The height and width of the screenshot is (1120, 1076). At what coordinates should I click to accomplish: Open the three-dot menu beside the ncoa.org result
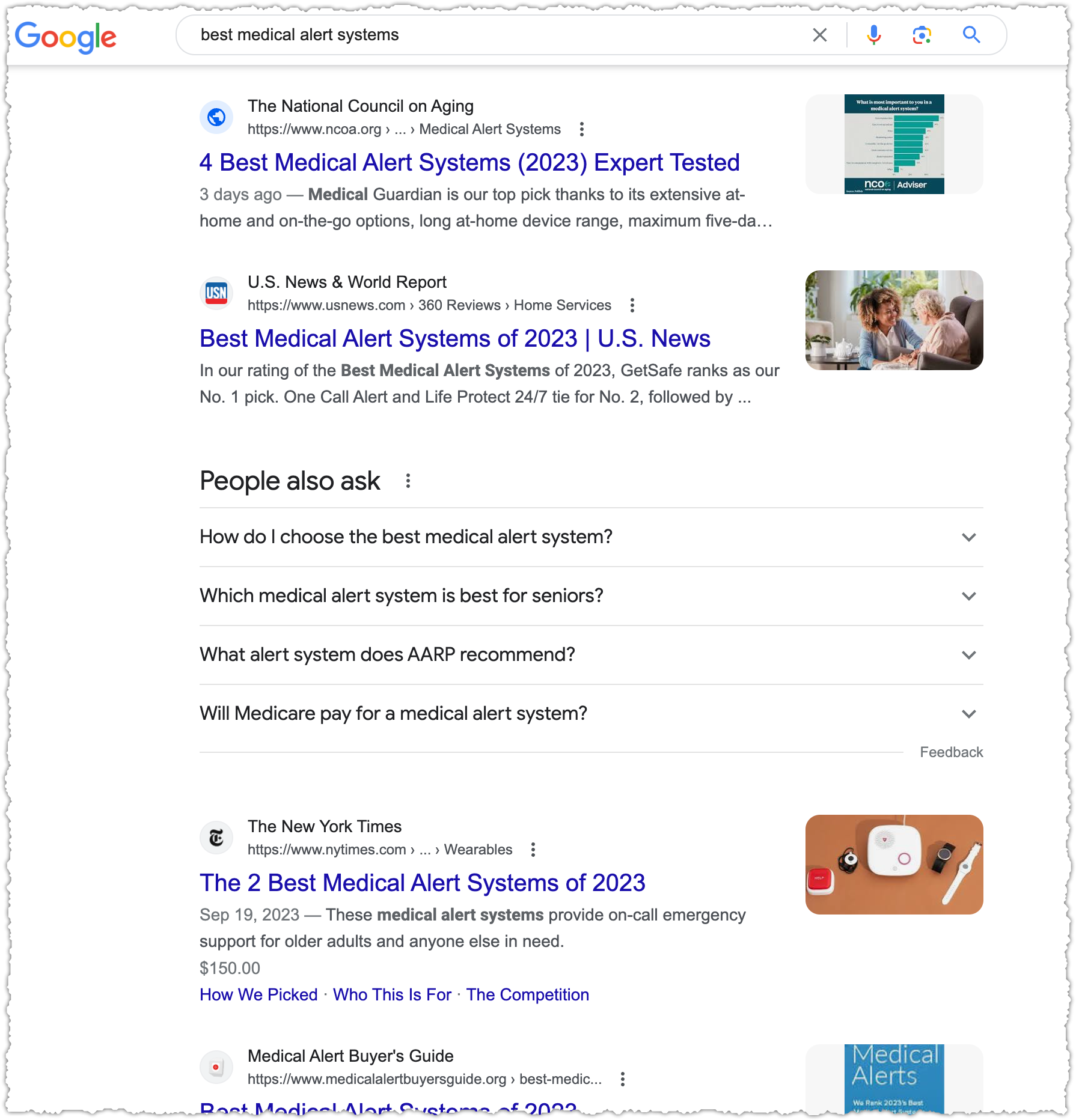tap(581, 129)
